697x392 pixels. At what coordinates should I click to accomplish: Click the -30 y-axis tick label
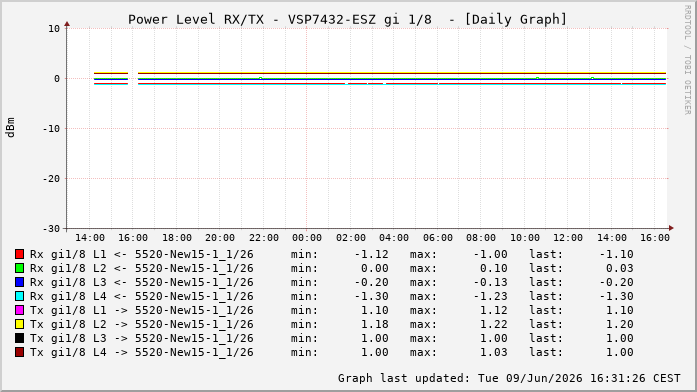(51, 229)
